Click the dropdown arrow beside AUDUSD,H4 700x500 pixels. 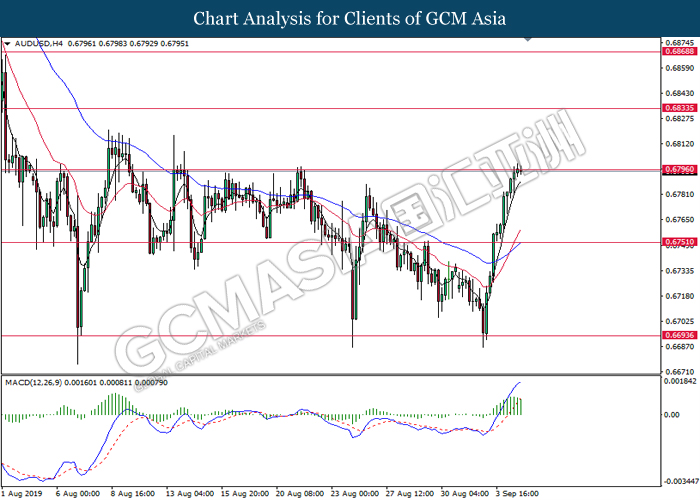point(7,44)
